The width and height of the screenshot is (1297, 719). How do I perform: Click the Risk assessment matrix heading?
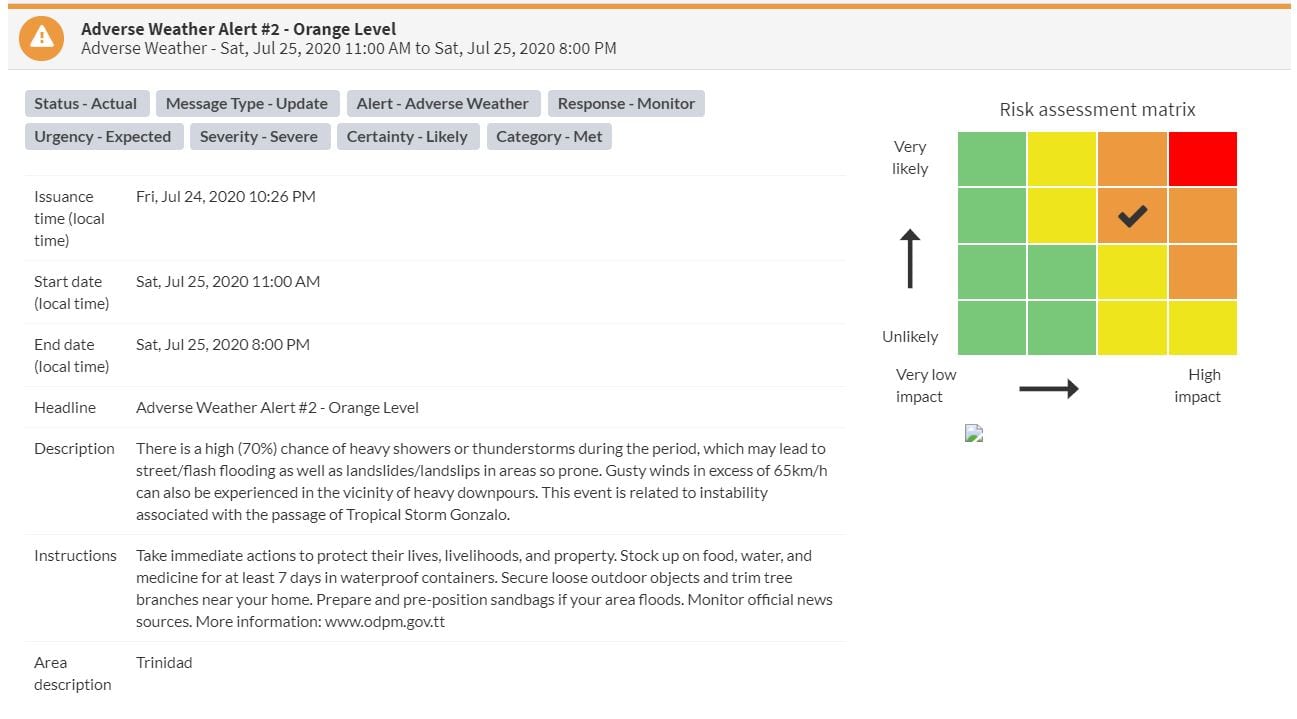1097,110
